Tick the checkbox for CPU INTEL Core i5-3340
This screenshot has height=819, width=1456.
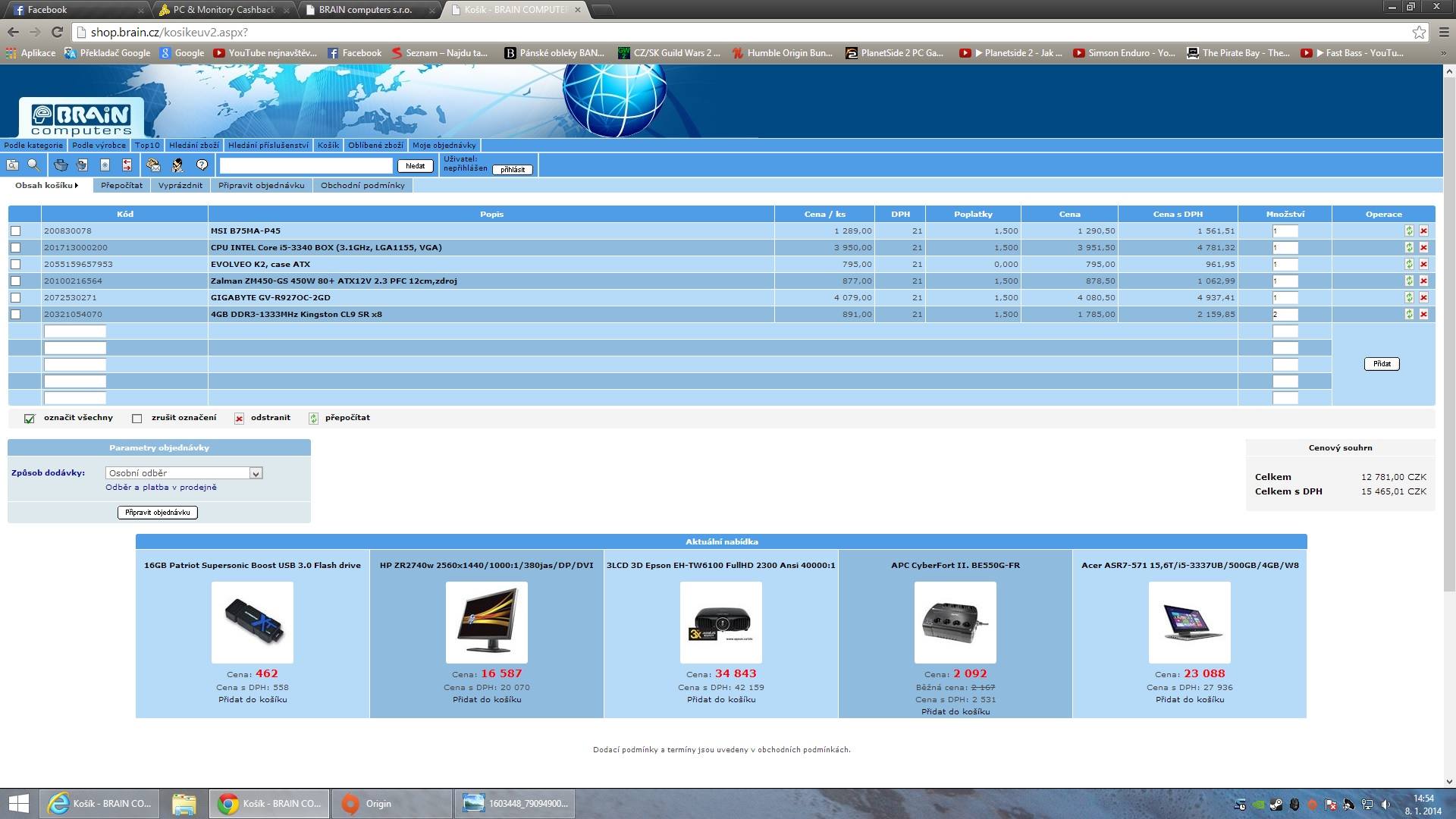click(15, 248)
